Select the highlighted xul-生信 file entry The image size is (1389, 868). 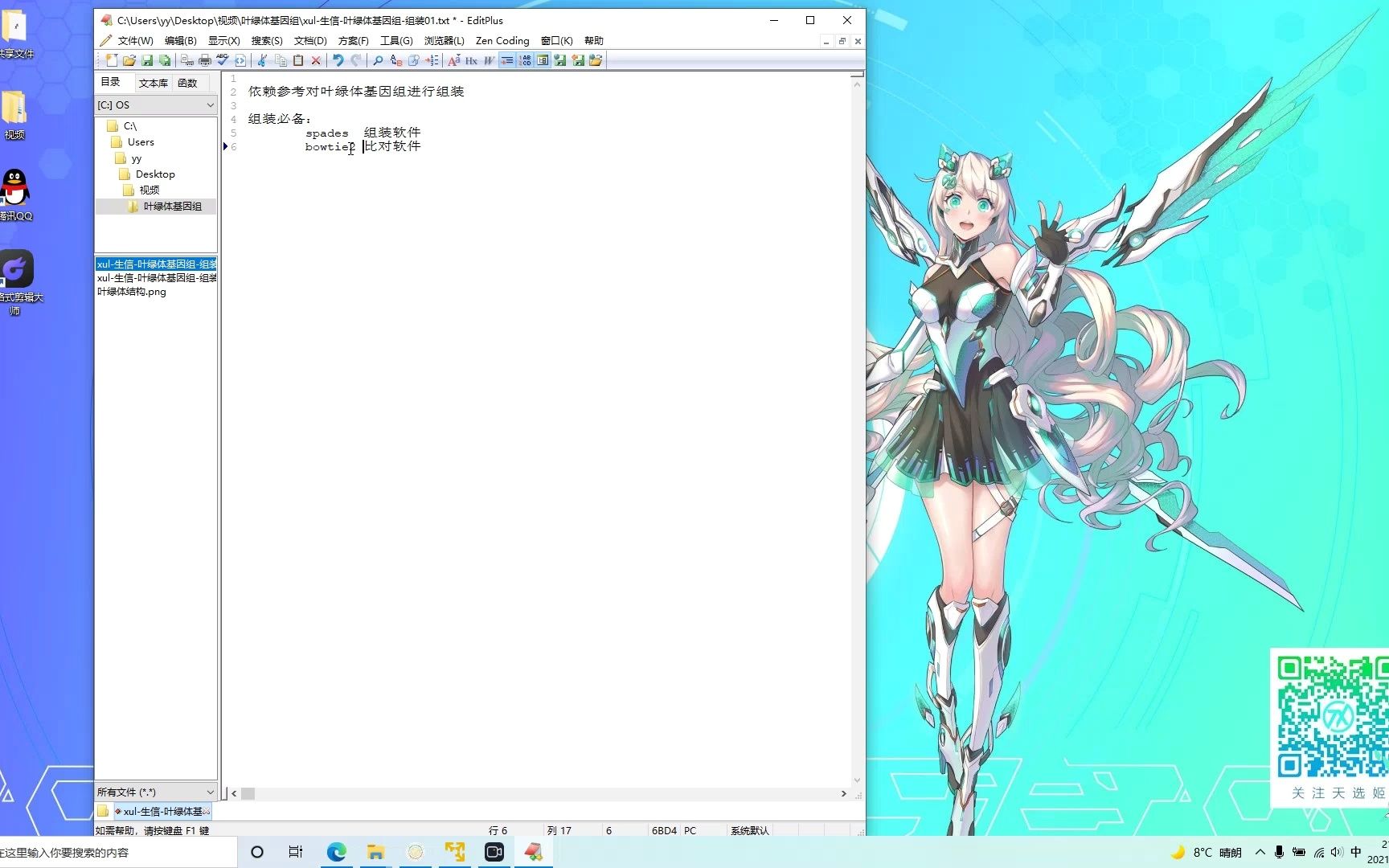point(156,264)
